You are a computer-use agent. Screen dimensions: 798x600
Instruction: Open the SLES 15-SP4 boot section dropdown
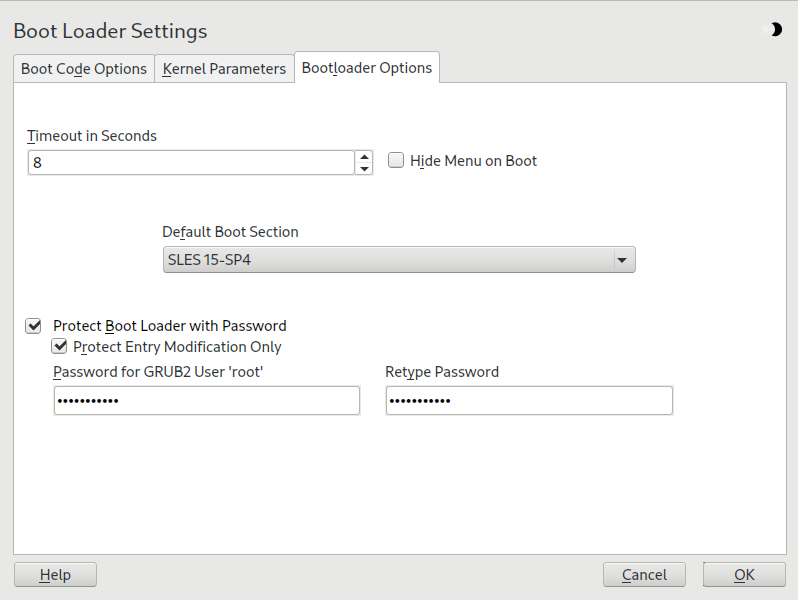pos(398,260)
